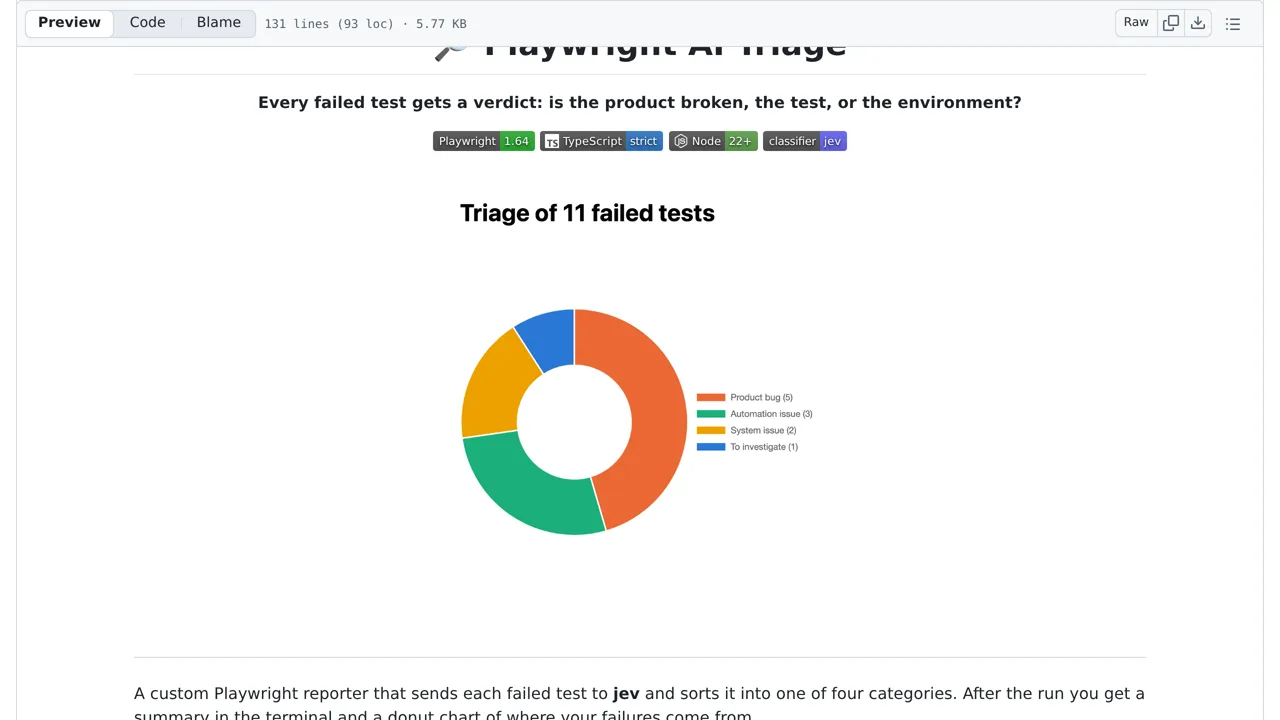Click the "Every failed test gets a verdict" tagline
The height and width of the screenshot is (720, 1280).
(x=640, y=102)
